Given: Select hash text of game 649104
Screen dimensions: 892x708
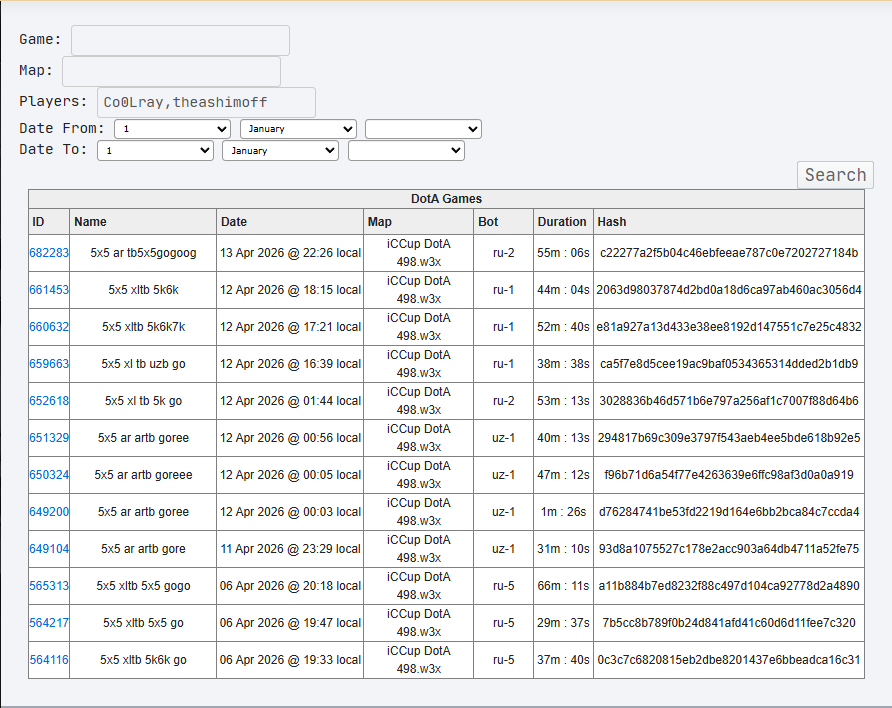Looking at the screenshot, I should tap(729, 549).
